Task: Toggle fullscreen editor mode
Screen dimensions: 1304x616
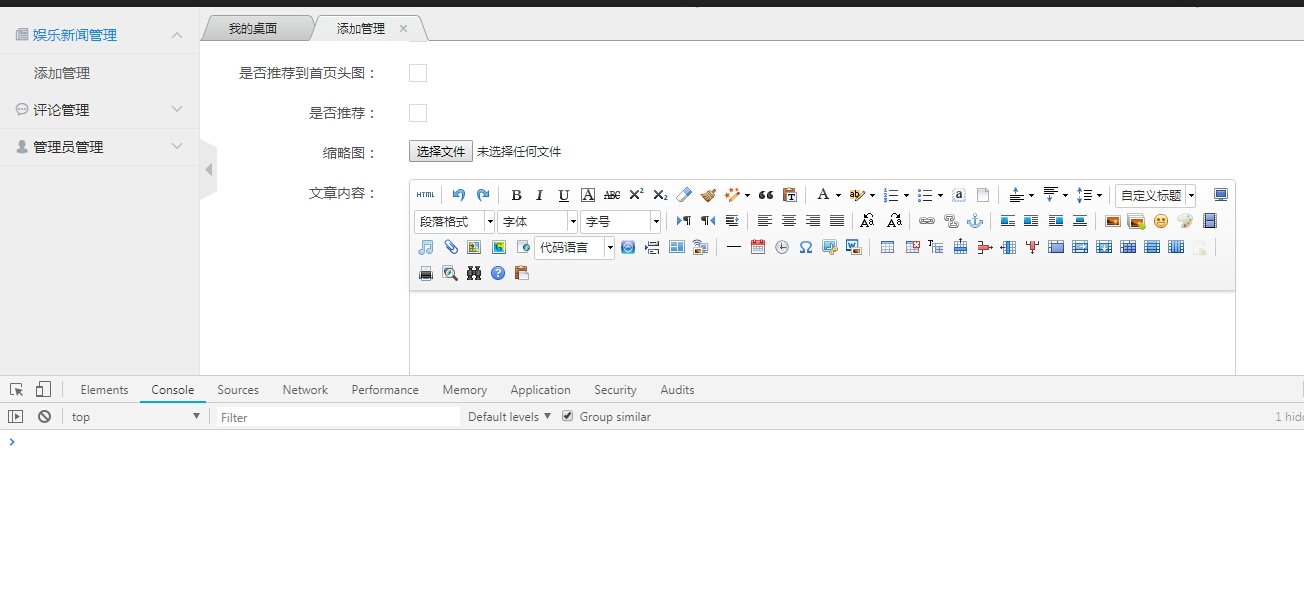Action: point(1221,195)
